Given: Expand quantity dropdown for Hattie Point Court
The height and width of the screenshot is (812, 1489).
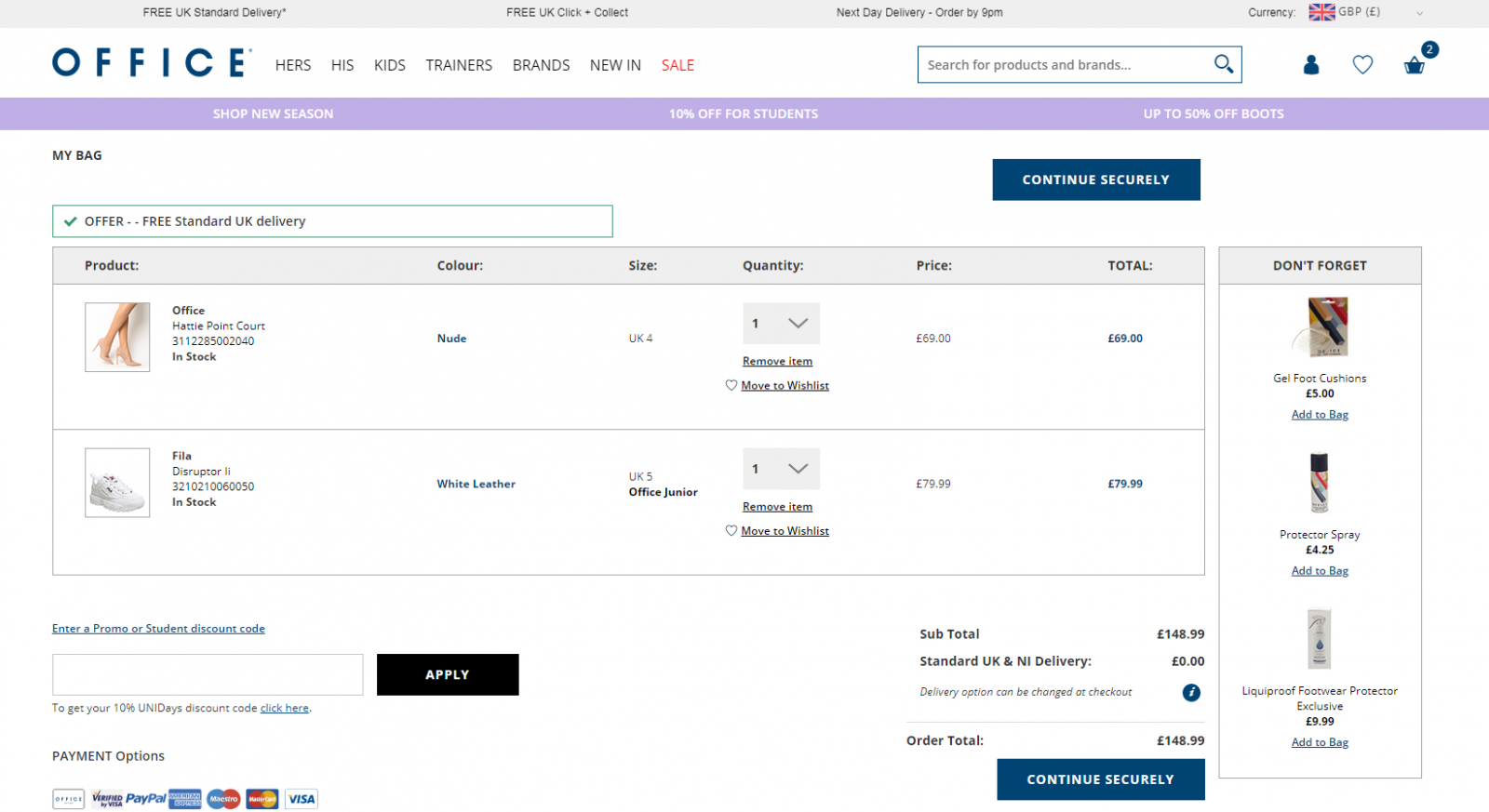Looking at the screenshot, I should tap(781, 323).
